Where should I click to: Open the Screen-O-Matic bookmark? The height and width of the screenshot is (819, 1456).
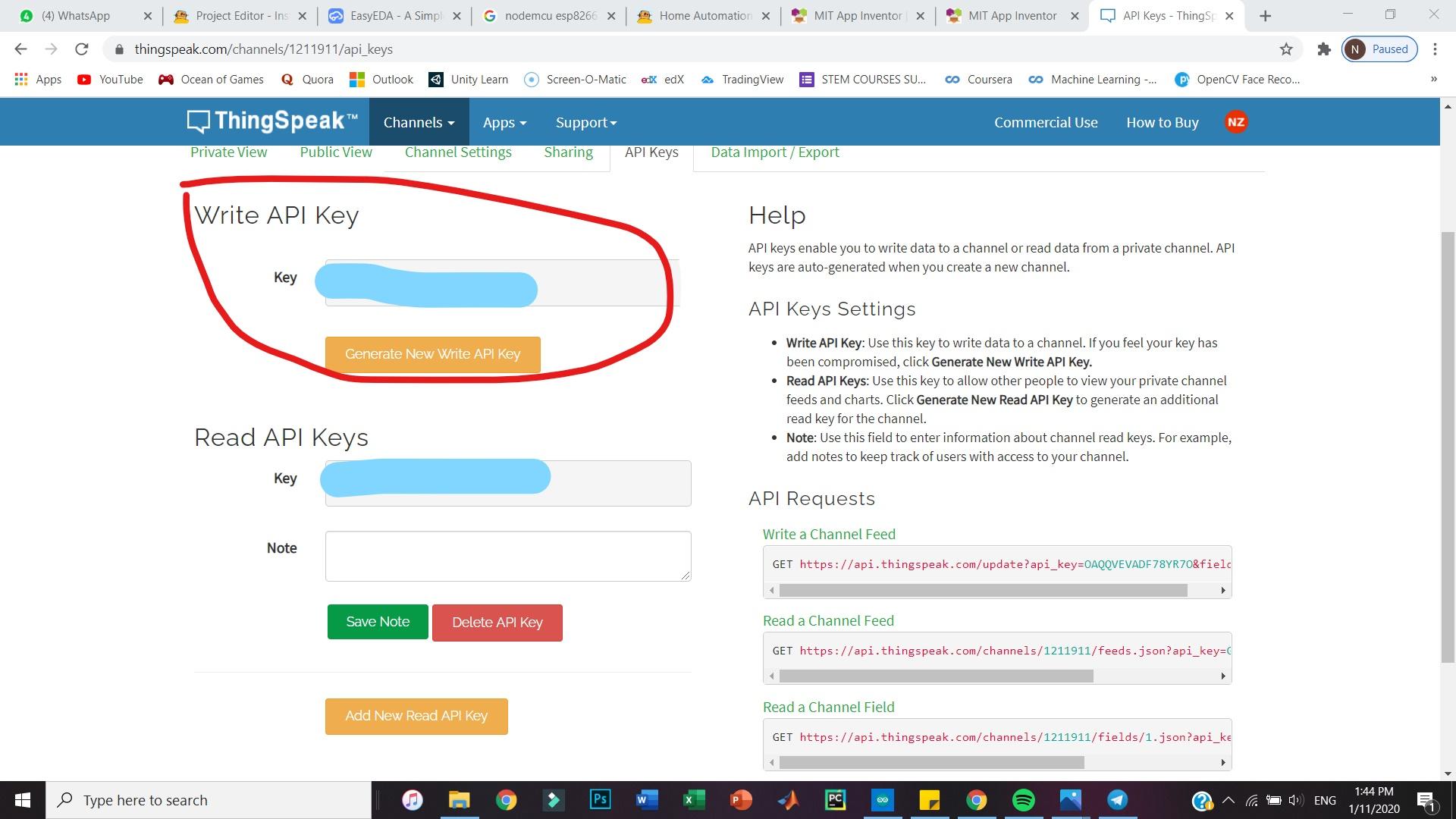coord(576,80)
